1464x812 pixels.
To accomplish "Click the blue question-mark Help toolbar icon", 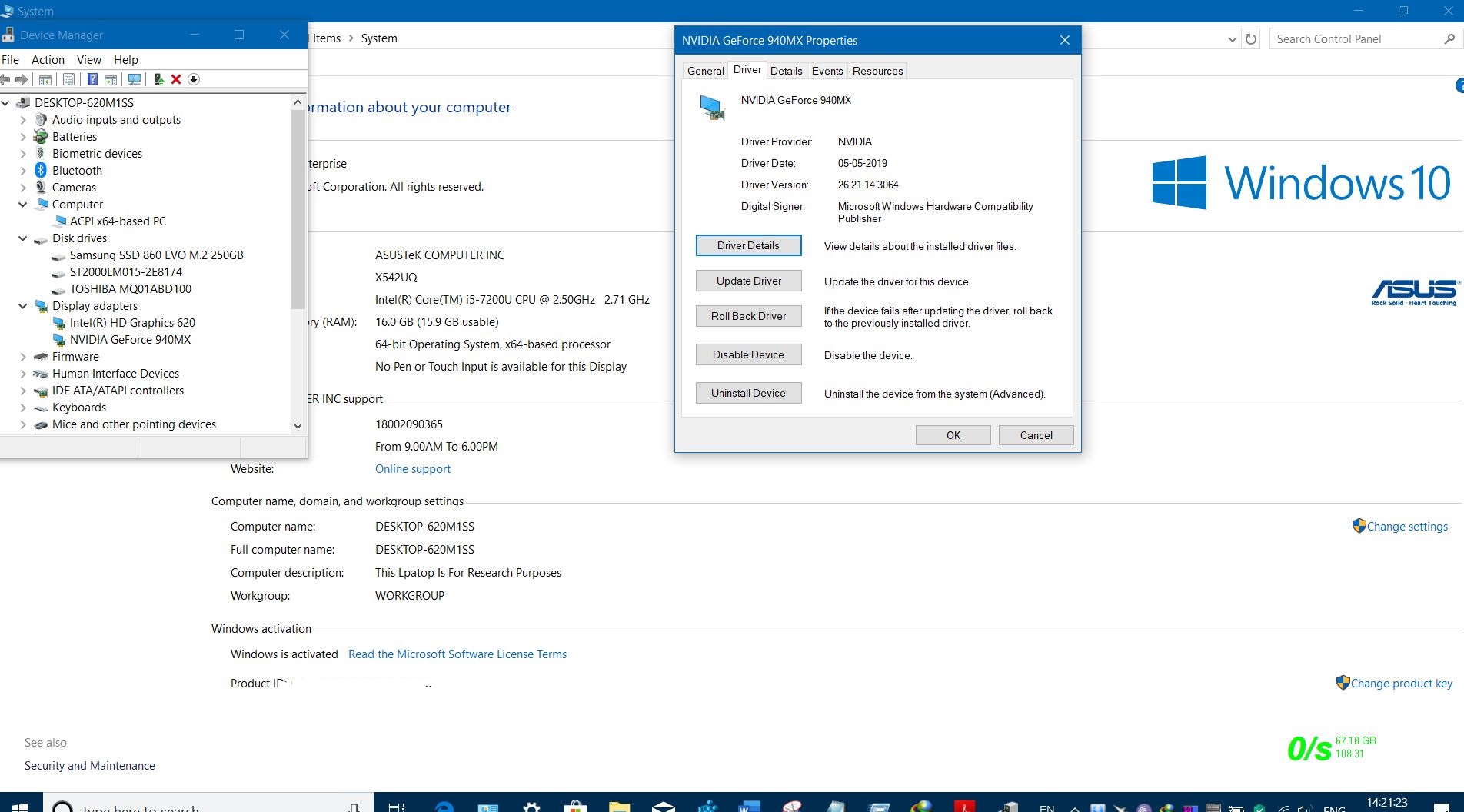I will 92,79.
